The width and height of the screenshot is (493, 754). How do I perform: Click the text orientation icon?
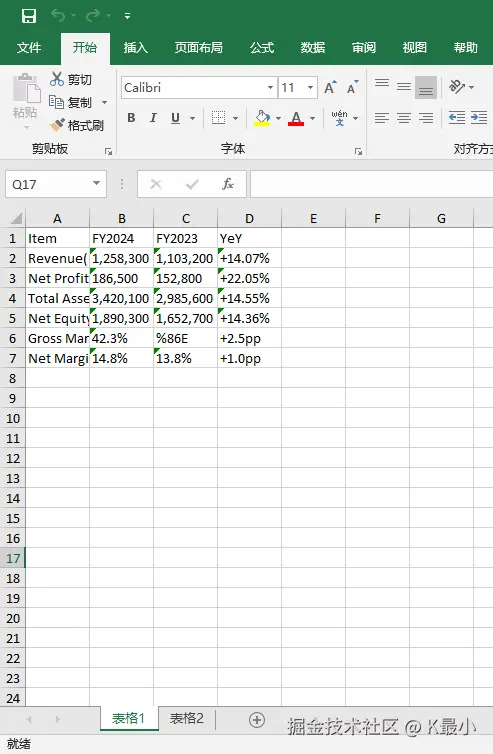456,87
